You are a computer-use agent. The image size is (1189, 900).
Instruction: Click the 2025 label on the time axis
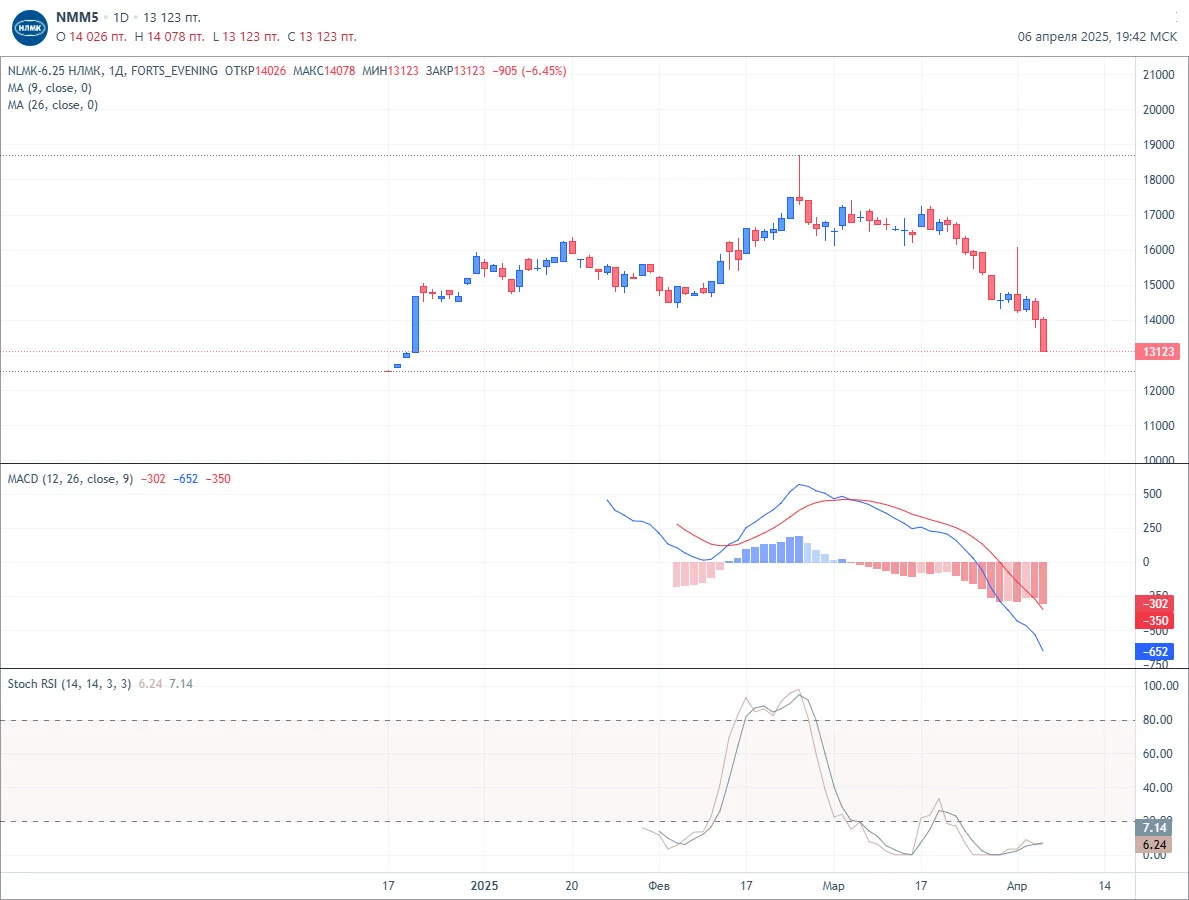pos(485,886)
